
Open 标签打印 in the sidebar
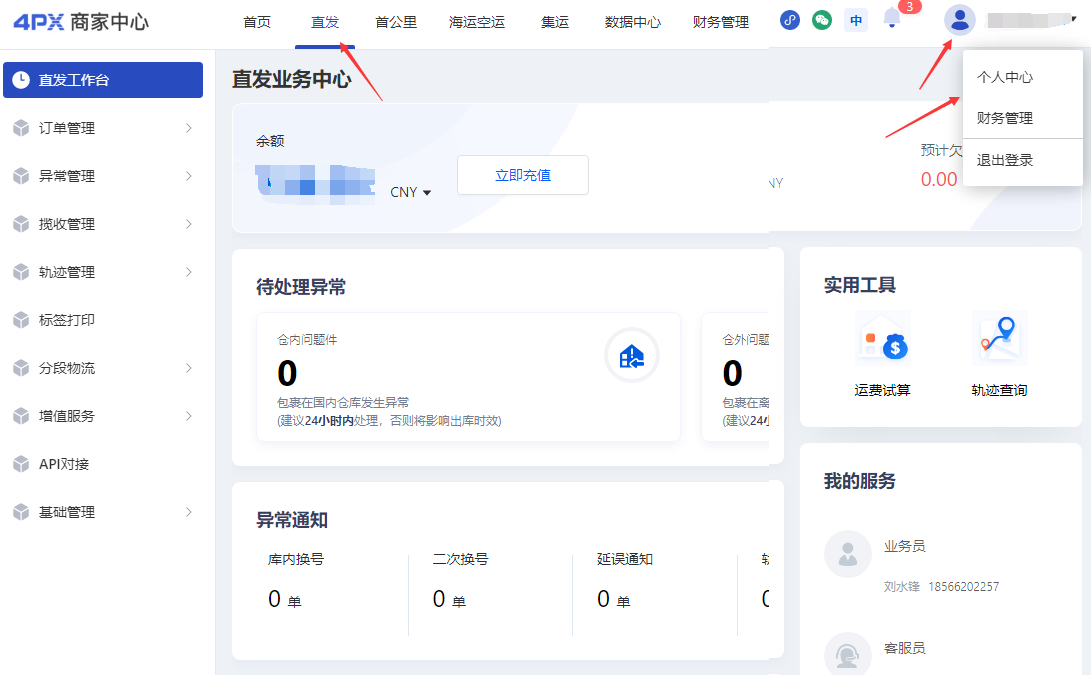(67, 320)
